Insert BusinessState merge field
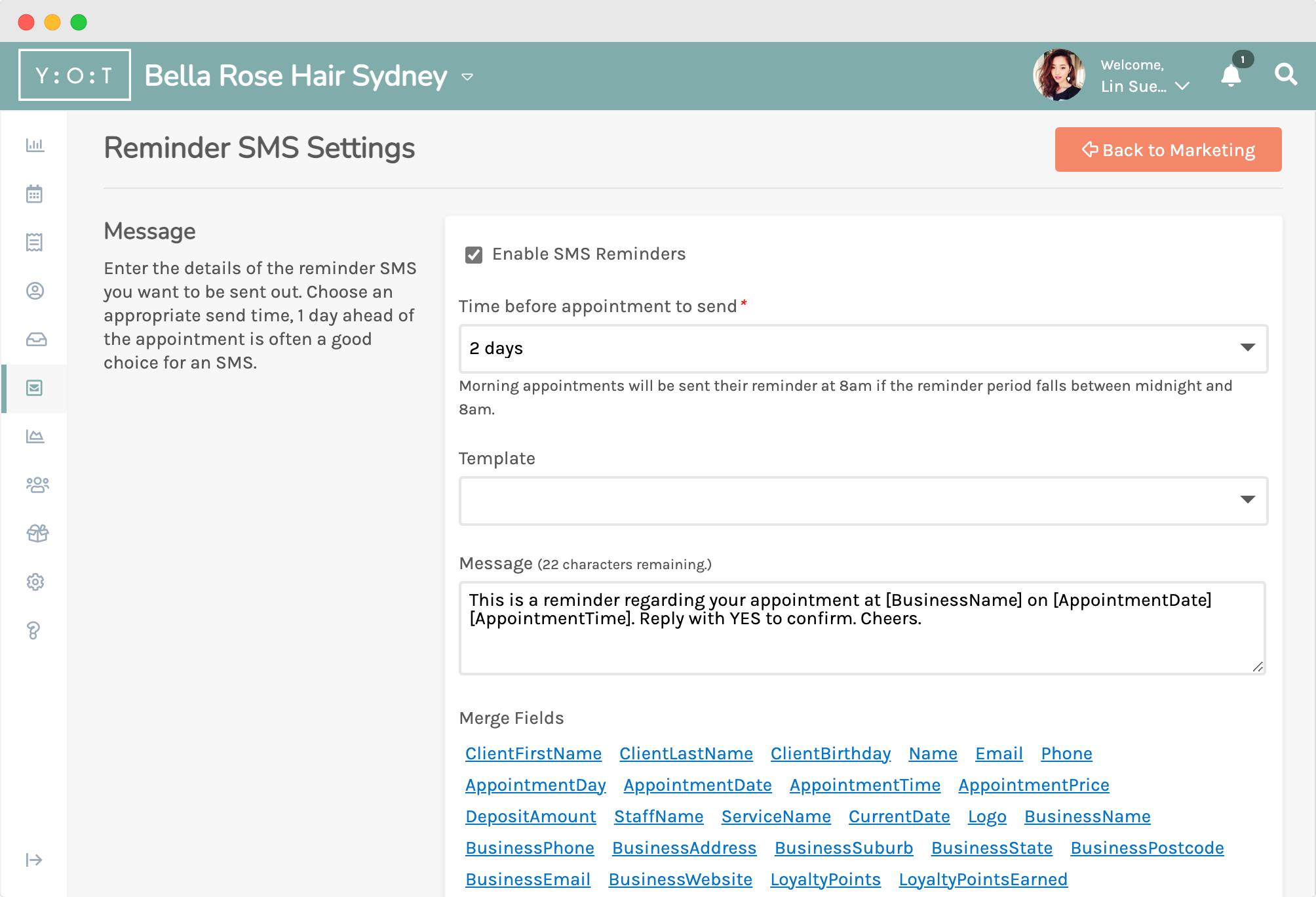The image size is (1316, 897). pos(992,848)
